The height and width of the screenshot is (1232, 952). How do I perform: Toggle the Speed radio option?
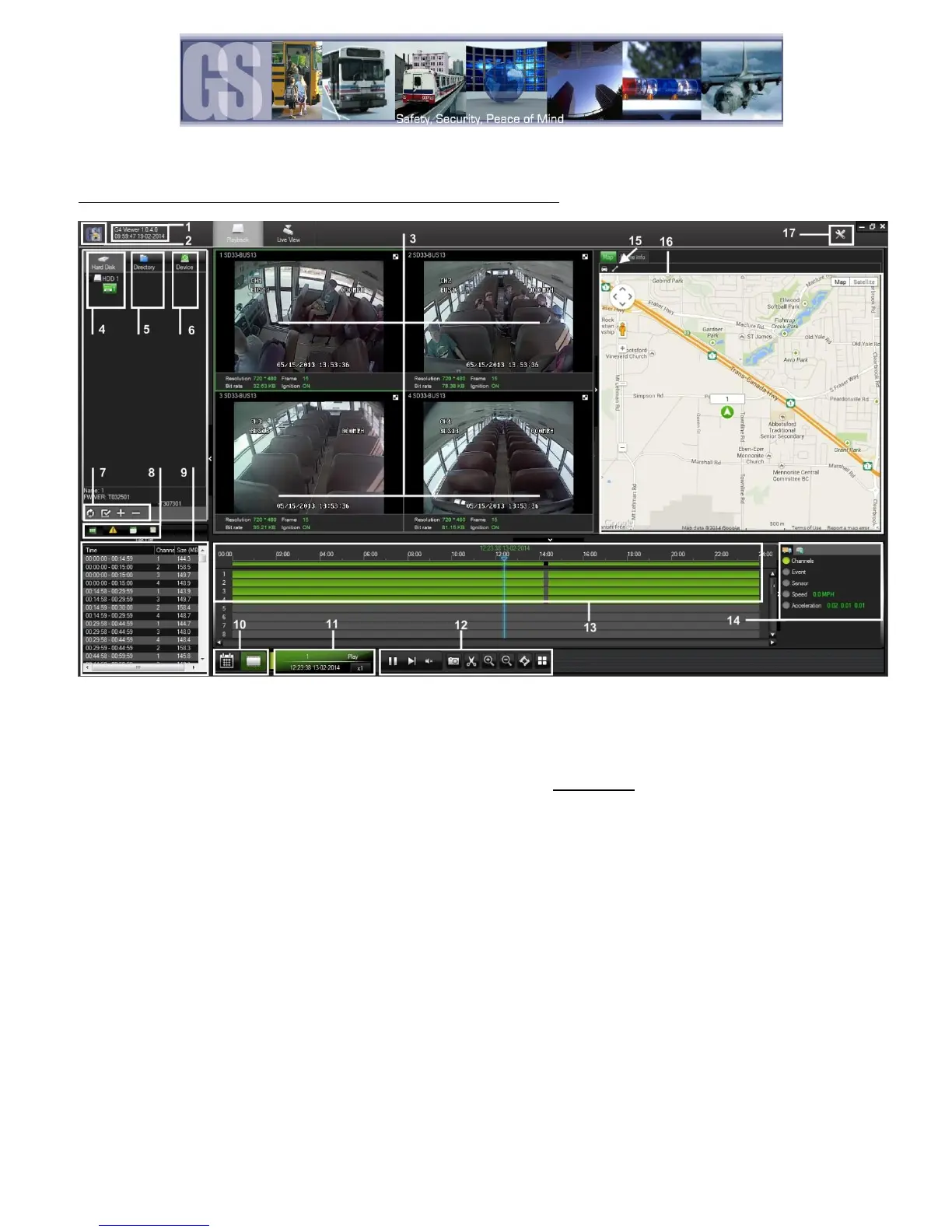pyautogui.click(x=786, y=593)
